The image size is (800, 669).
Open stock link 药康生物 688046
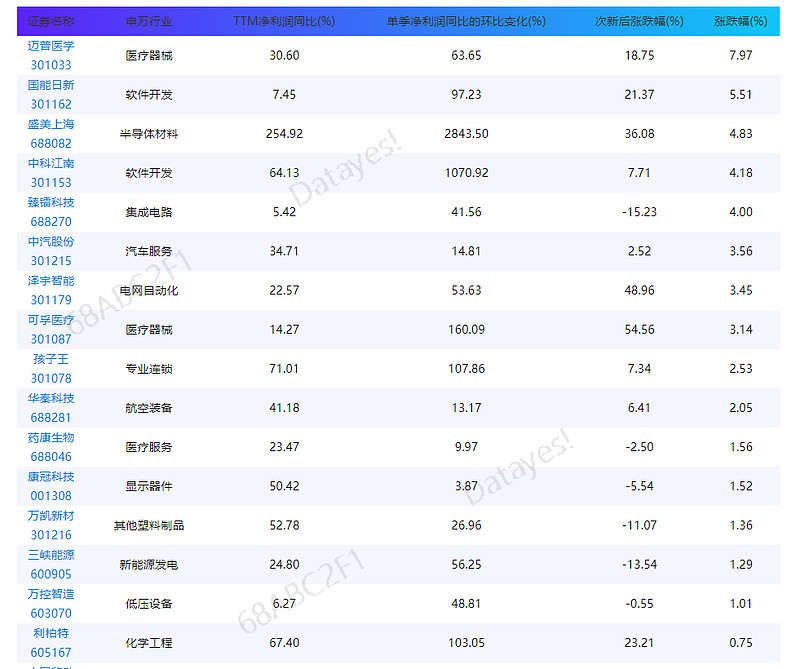tap(51, 447)
